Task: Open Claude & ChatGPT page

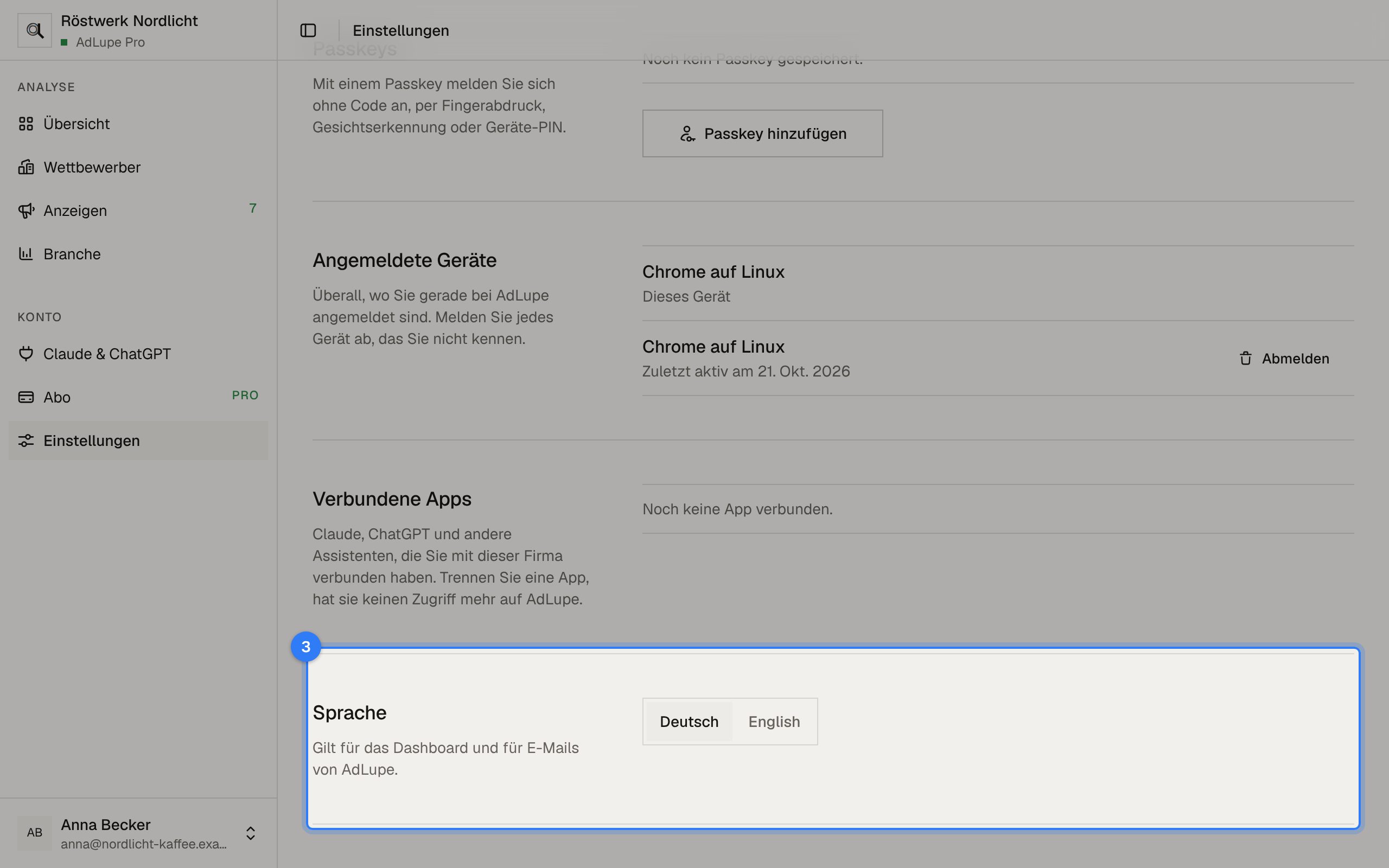Action: pyautogui.click(x=138, y=354)
